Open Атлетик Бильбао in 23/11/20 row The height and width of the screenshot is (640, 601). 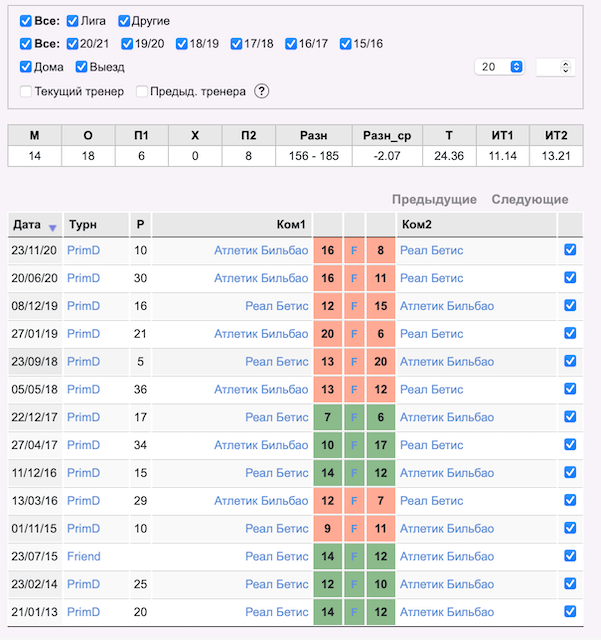tap(261, 250)
